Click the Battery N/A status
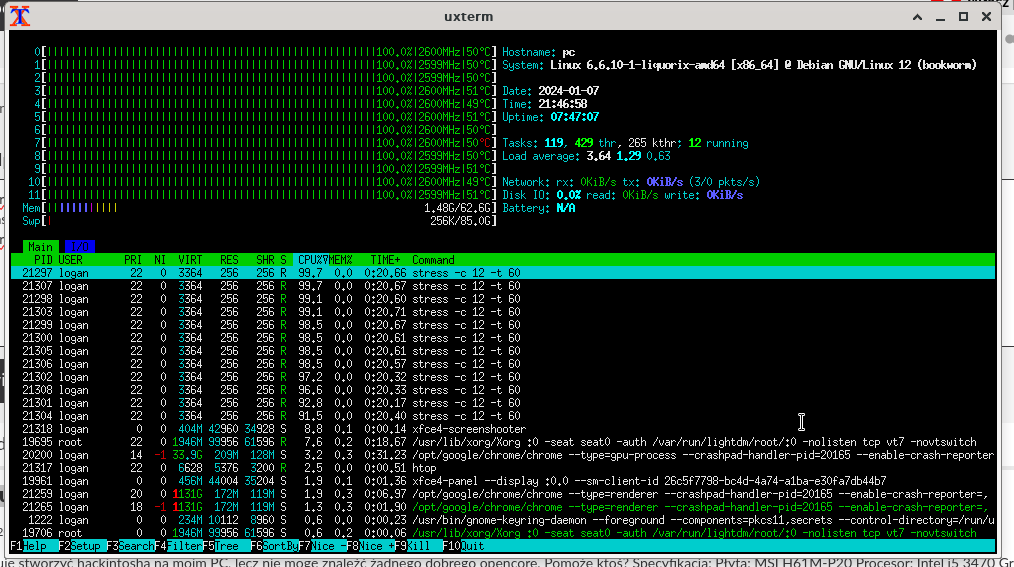 click(539, 208)
